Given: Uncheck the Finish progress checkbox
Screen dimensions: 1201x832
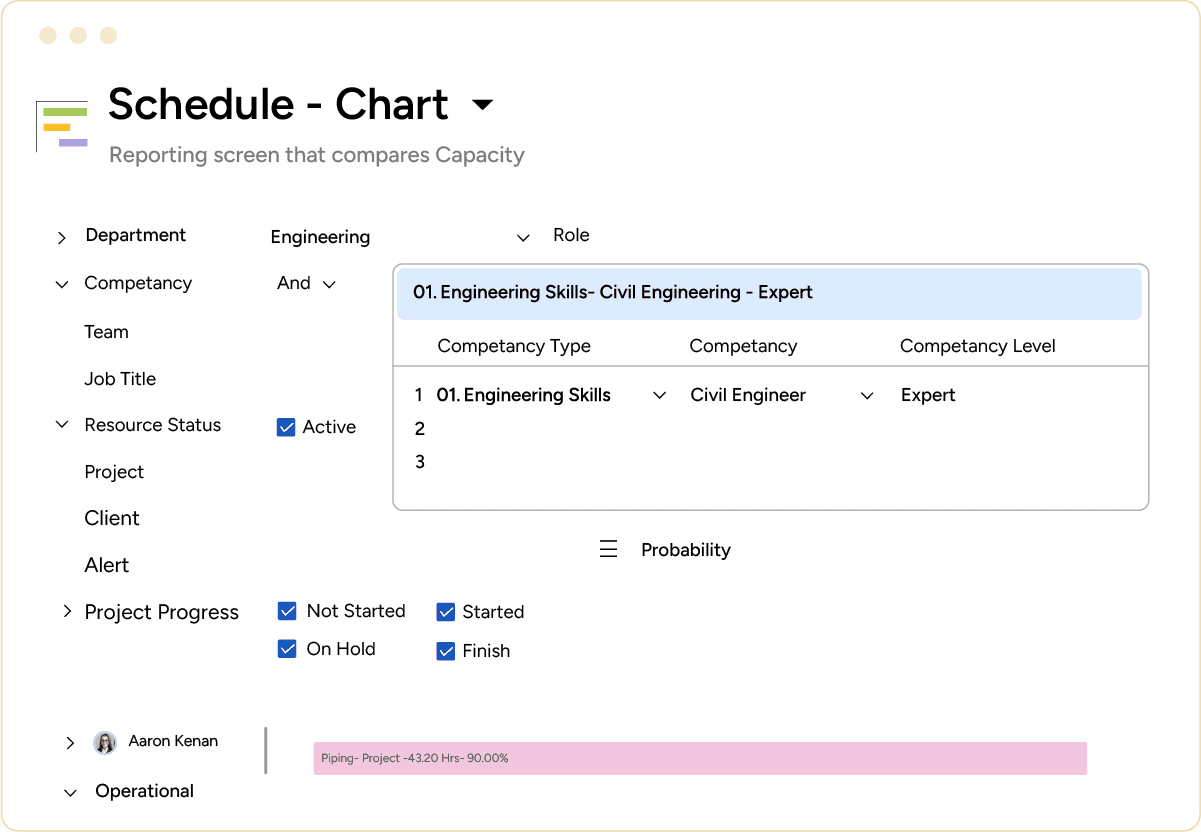Looking at the screenshot, I should click(x=445, y=650).
